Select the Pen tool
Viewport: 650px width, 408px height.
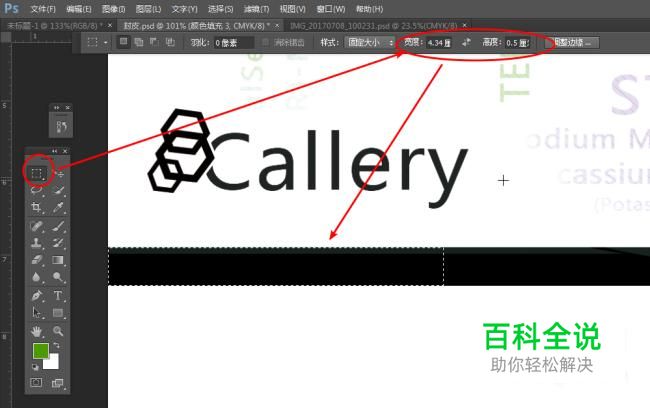36,296
